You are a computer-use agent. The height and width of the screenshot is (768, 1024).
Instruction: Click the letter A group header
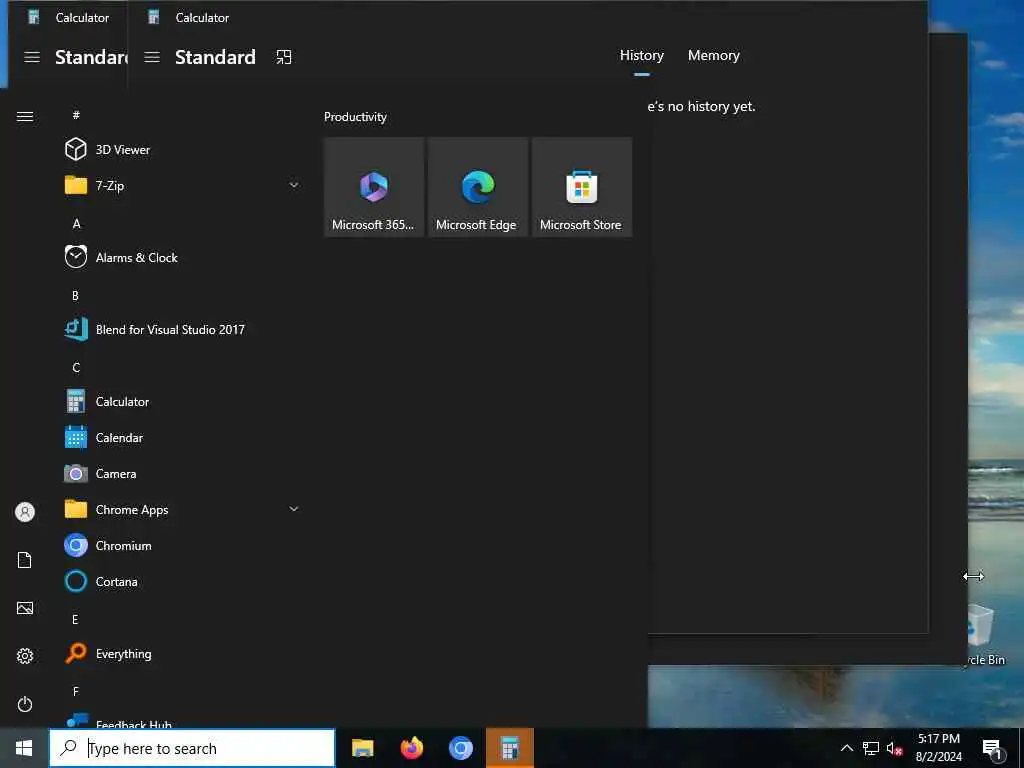point(76,223)
